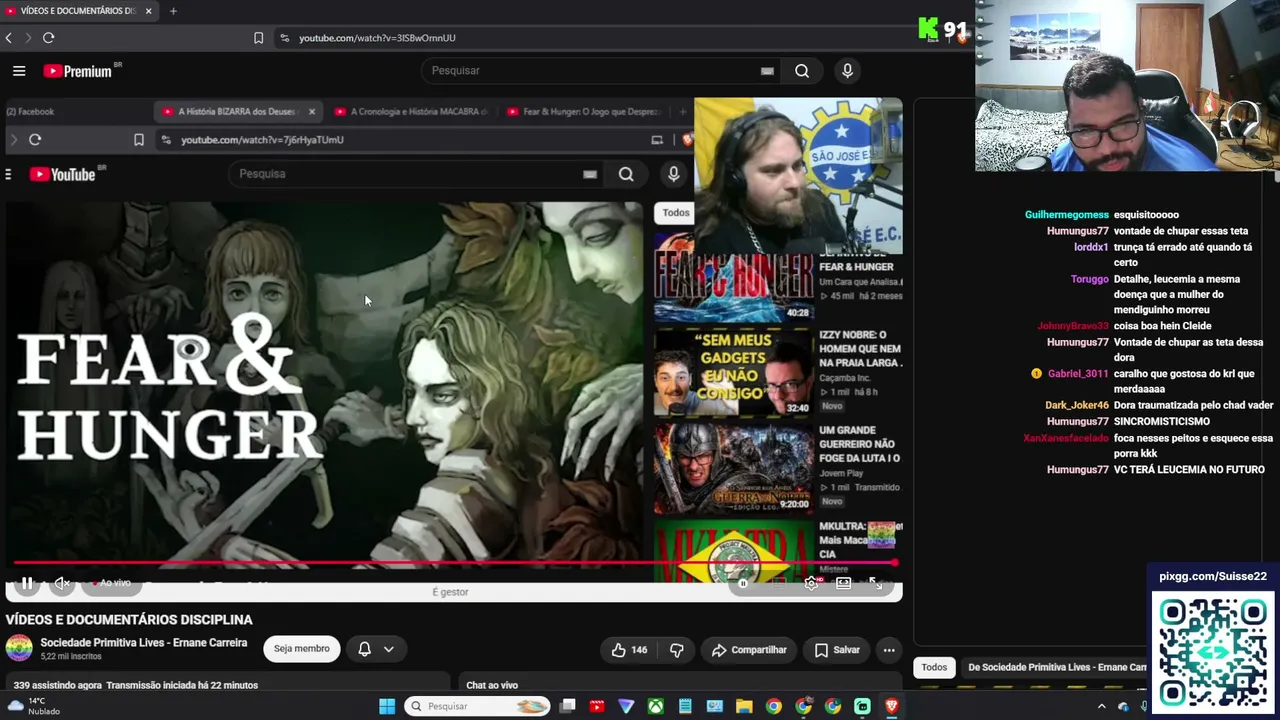This screenshot has height=720, width=1280.
Task: Open the video settings gear
Action: (x=811, y=583)
